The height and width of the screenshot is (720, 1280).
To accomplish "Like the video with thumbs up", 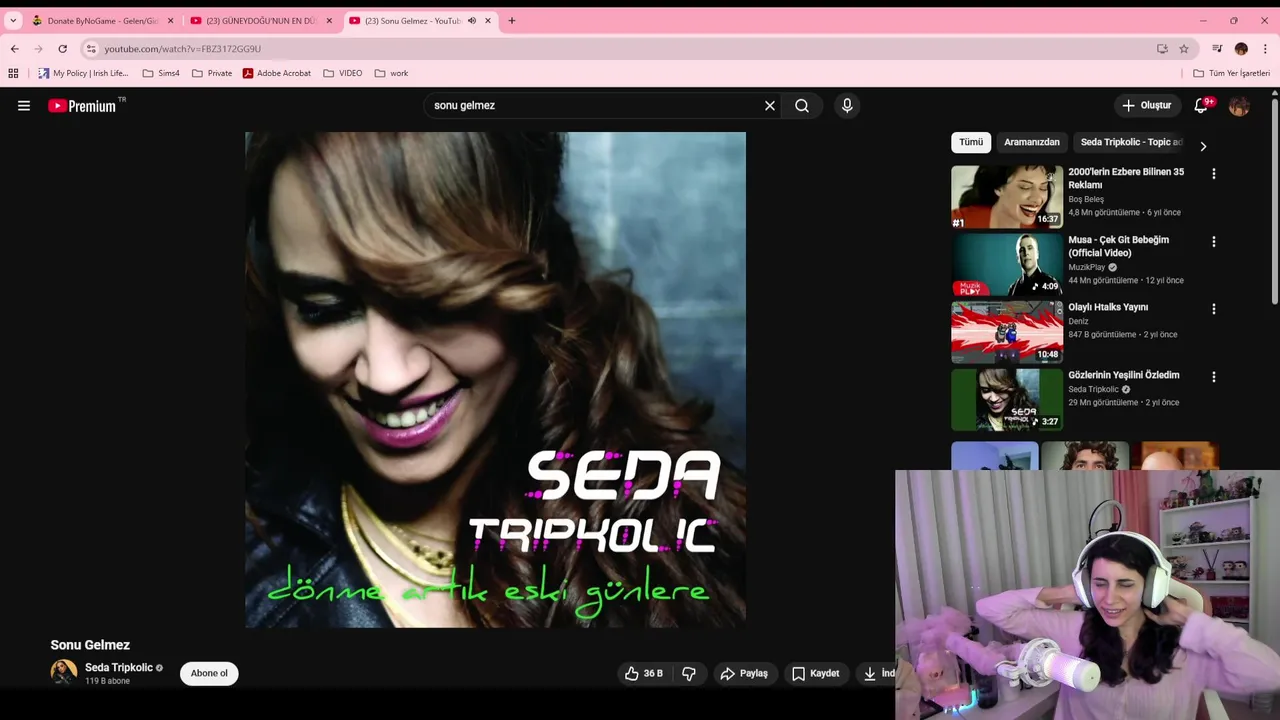I will [644, 673].
